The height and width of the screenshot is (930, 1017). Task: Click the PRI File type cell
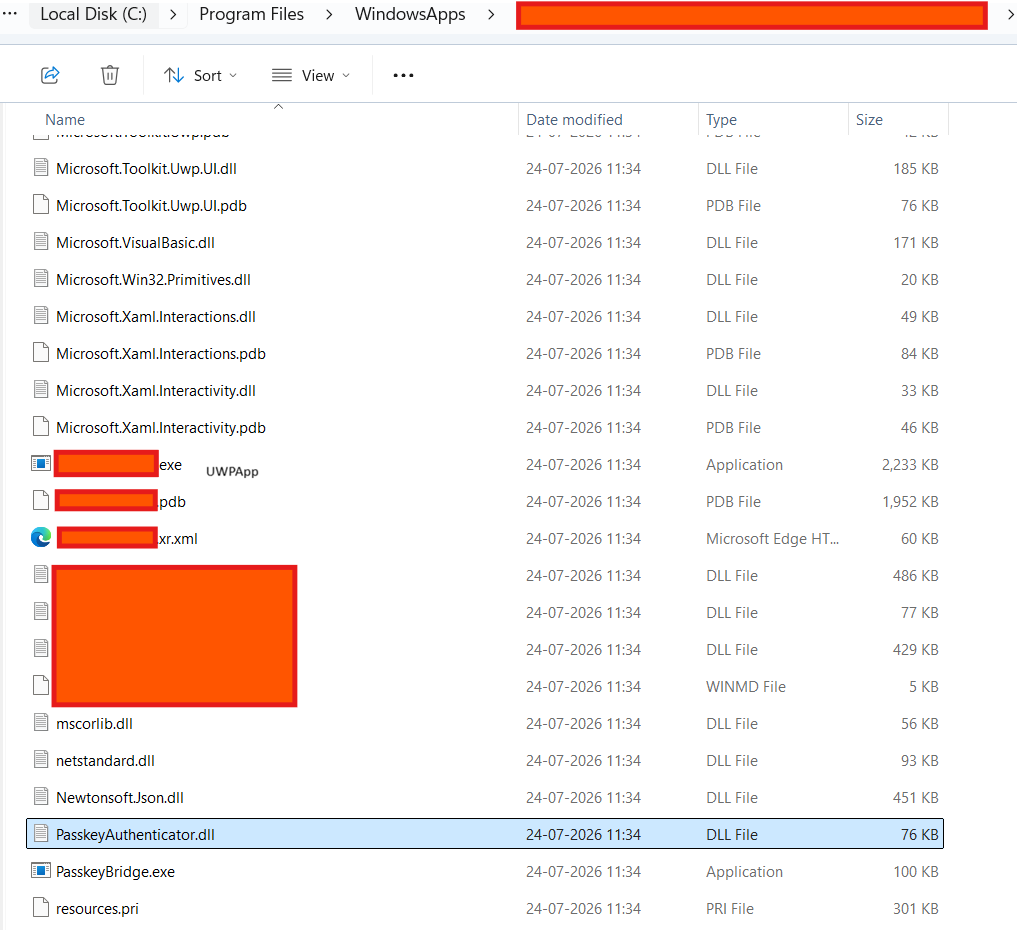click(730, 909)
